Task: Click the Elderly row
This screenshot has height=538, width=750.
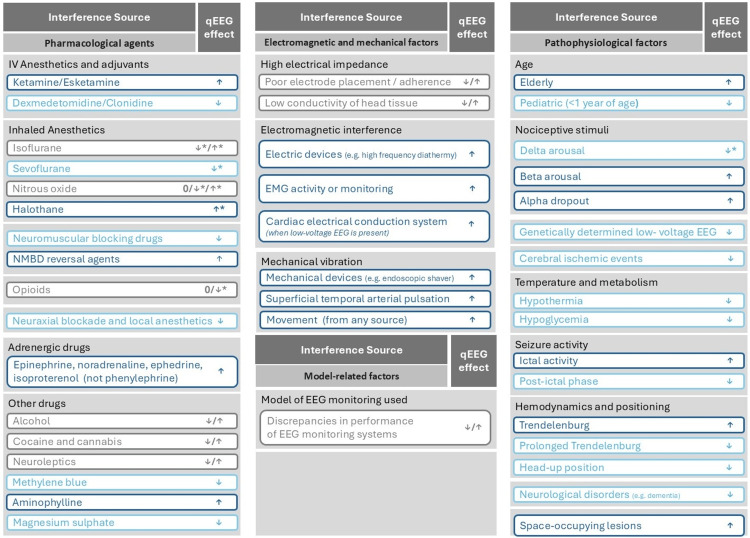Action: (x=629, y=82)
